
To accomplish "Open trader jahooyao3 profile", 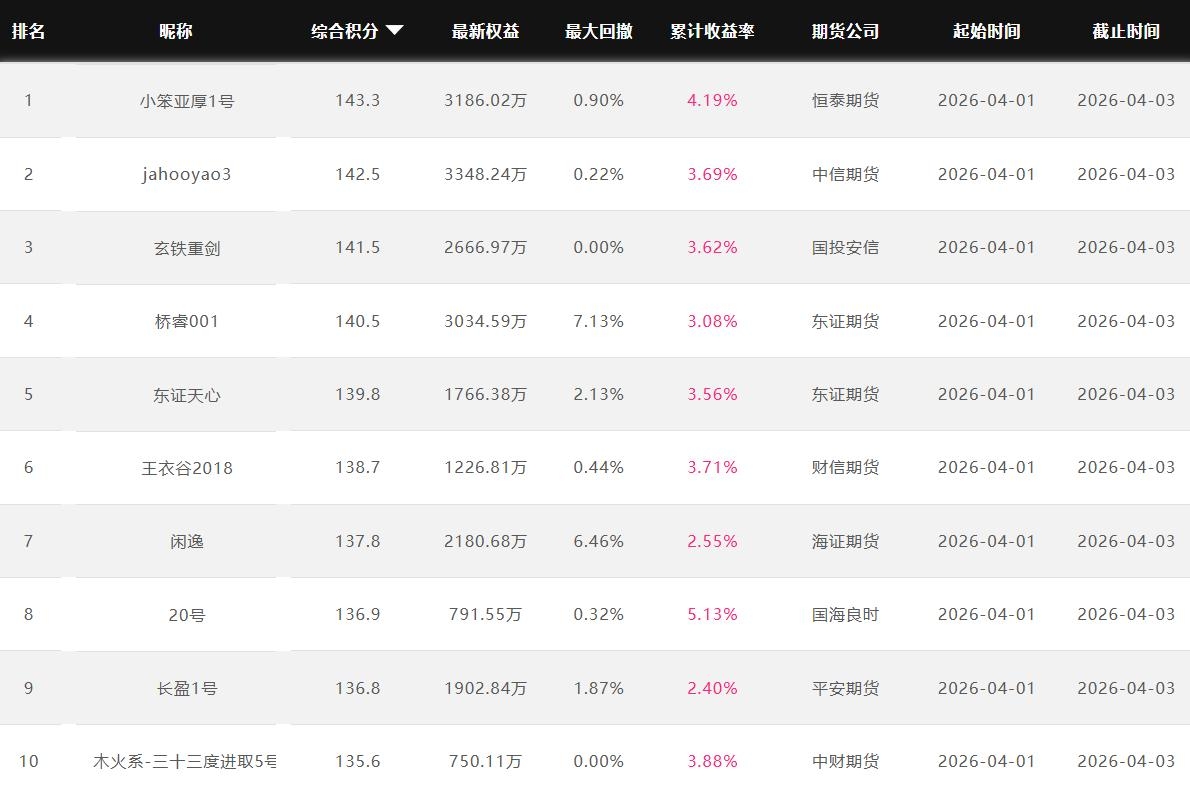I will pos(187,174).
